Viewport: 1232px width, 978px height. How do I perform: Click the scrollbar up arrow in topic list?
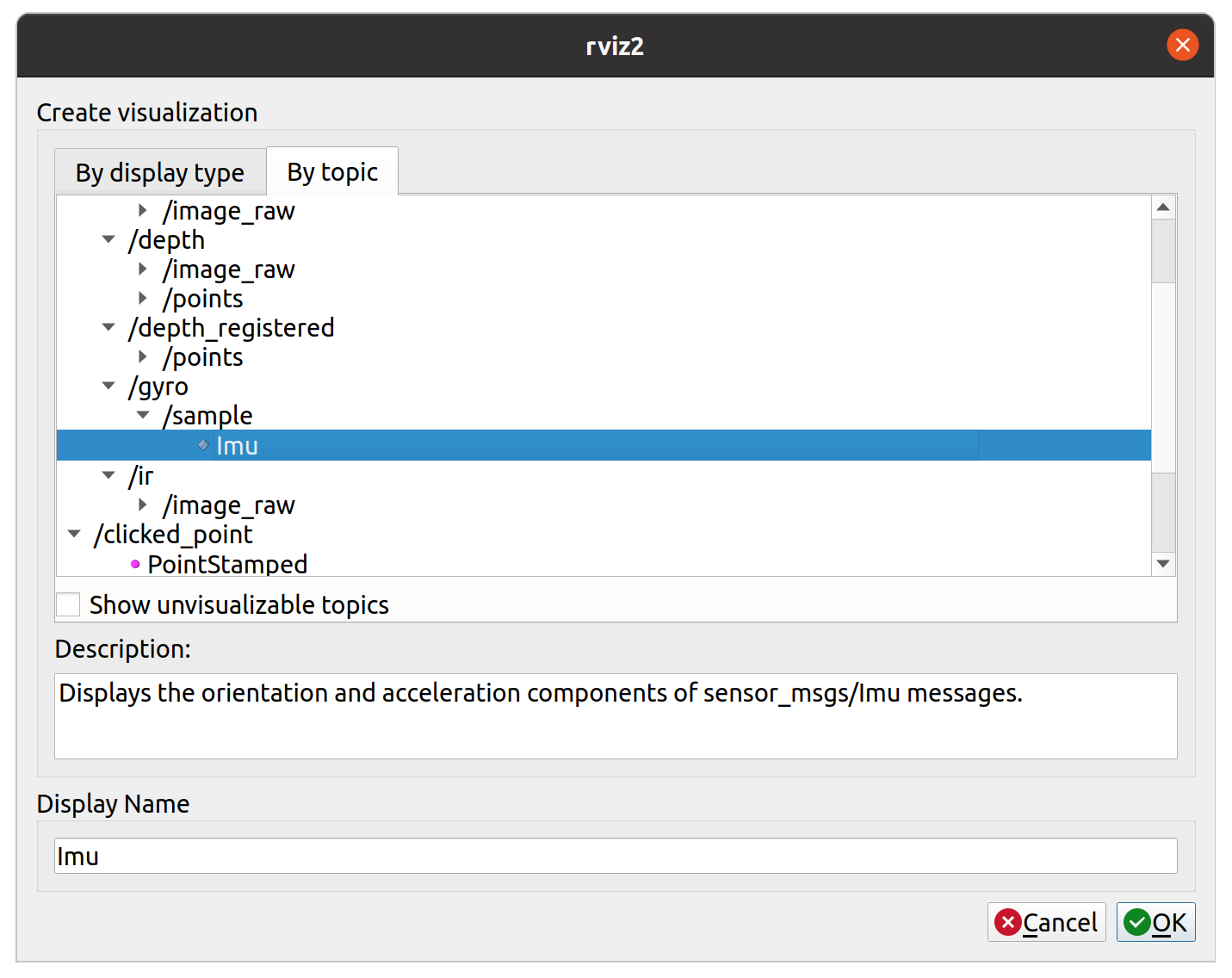1163,207
